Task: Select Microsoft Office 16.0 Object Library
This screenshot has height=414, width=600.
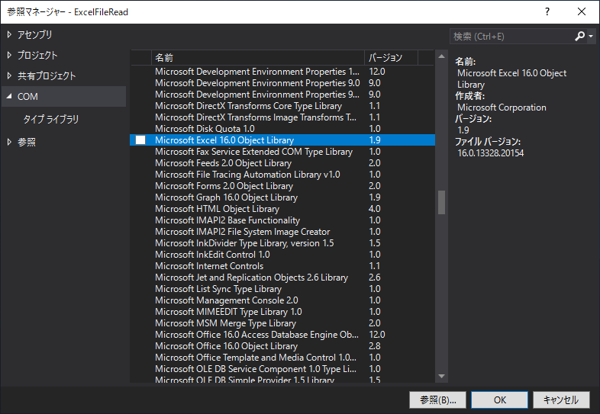Action: tap(282, 346)
